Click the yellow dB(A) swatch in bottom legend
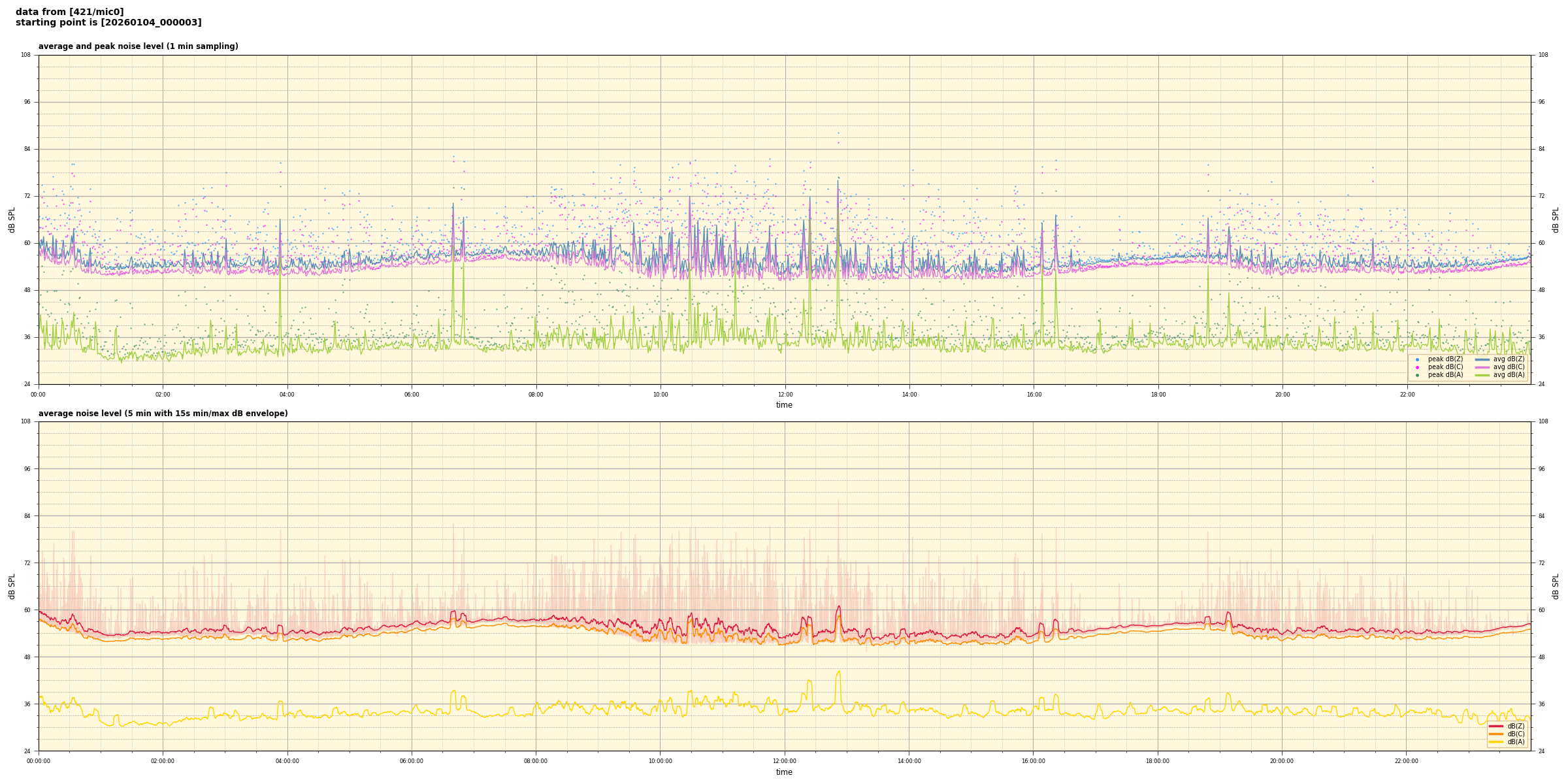 coord(1495,742)
